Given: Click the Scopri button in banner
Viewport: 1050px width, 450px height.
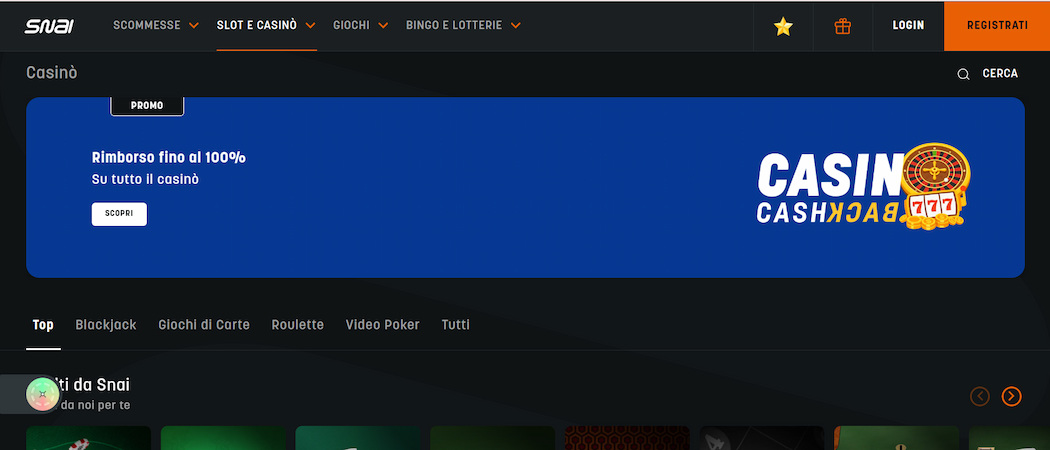Looking at the screenshot, I should [119, 214].
